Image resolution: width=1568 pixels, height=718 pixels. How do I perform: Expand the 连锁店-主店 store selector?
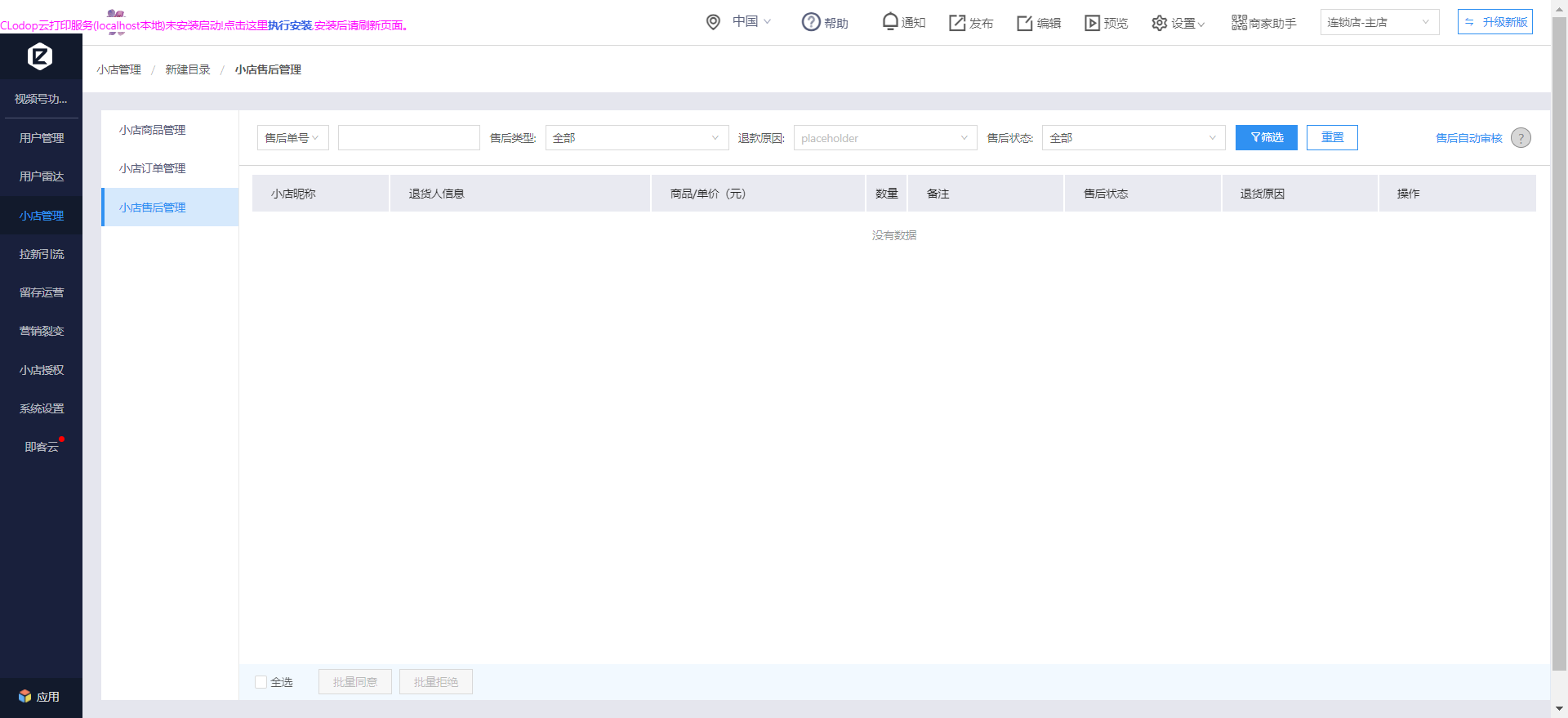1379,22
